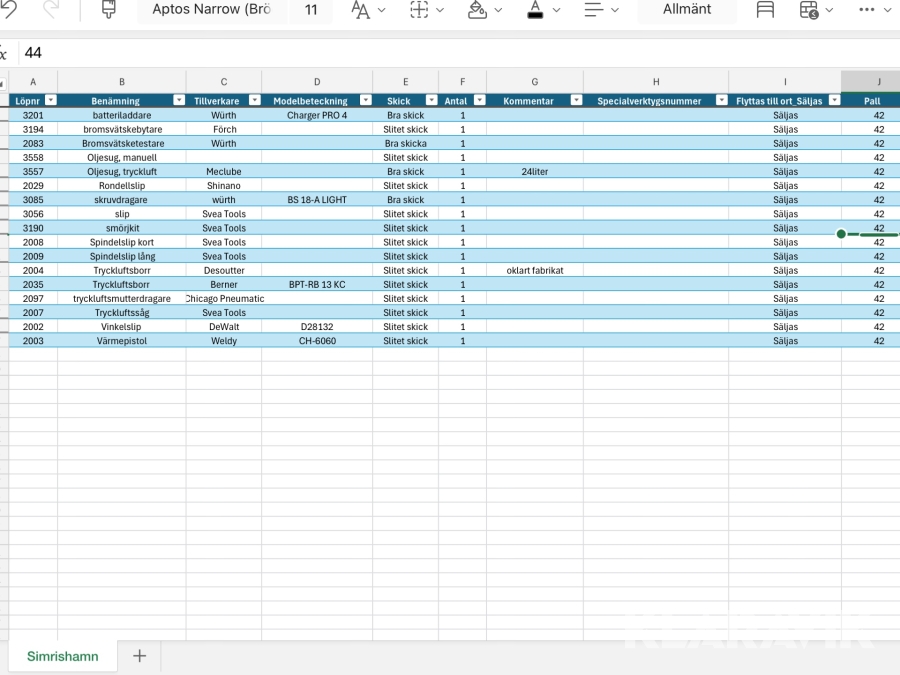The image size is (900, 675).
Task: Open the text alignment icon
Action: [x=594, y=10]
